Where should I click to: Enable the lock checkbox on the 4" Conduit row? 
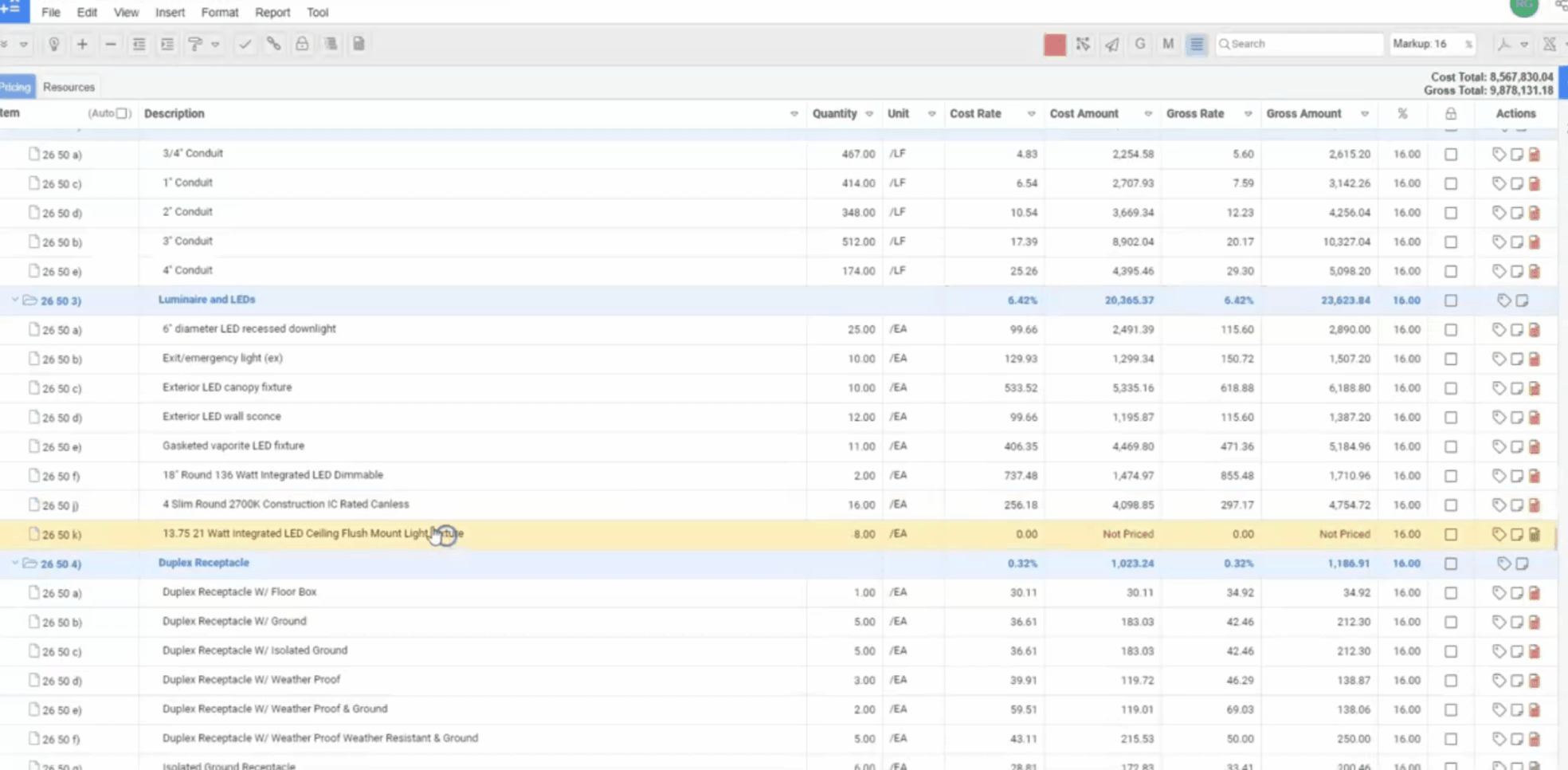pyautogui.click(x=1450, y=271)
